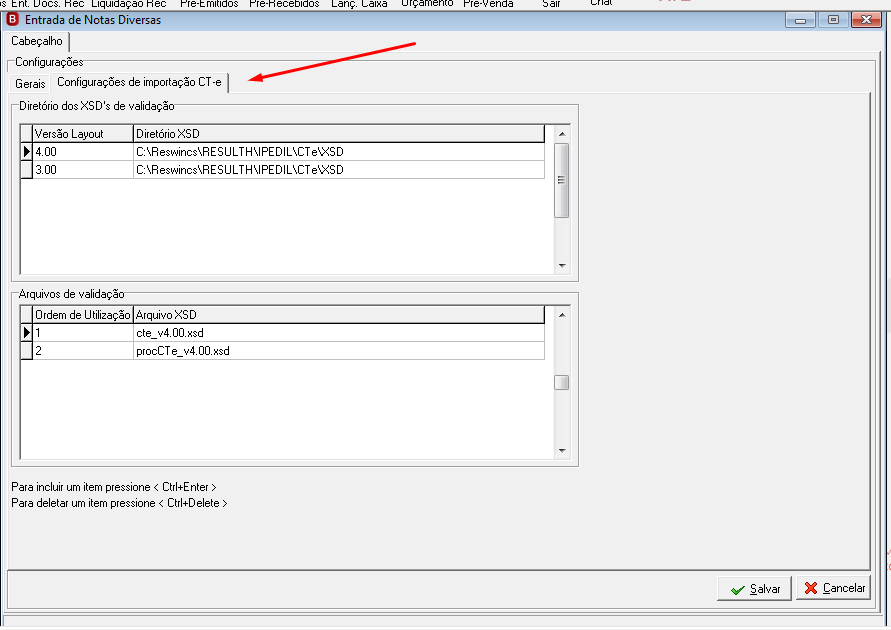
Task: Open Ent. Docs. Rec in the main toolbar
Action: pos(48,4)
